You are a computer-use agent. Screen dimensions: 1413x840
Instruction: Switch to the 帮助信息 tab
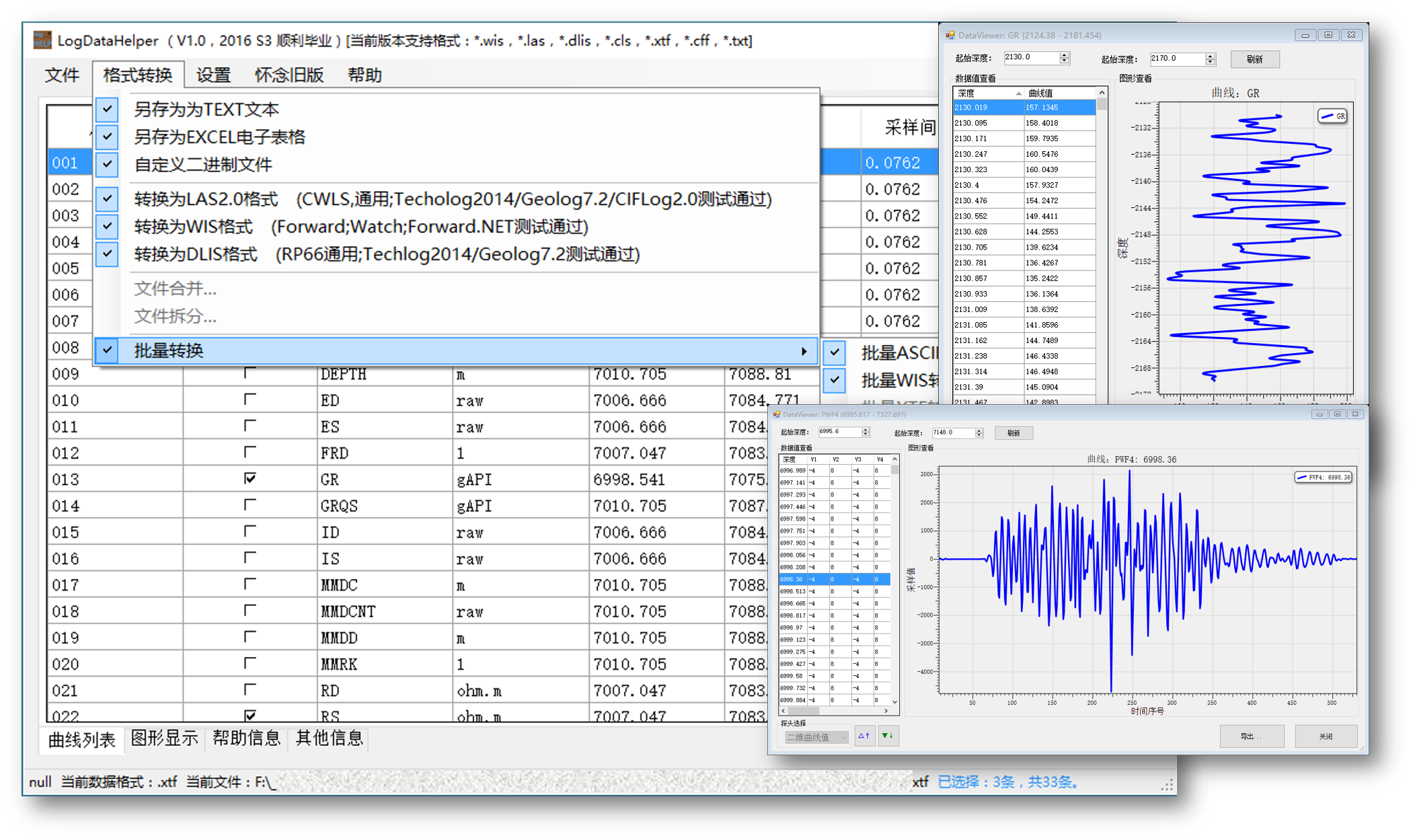click(246, 738)
